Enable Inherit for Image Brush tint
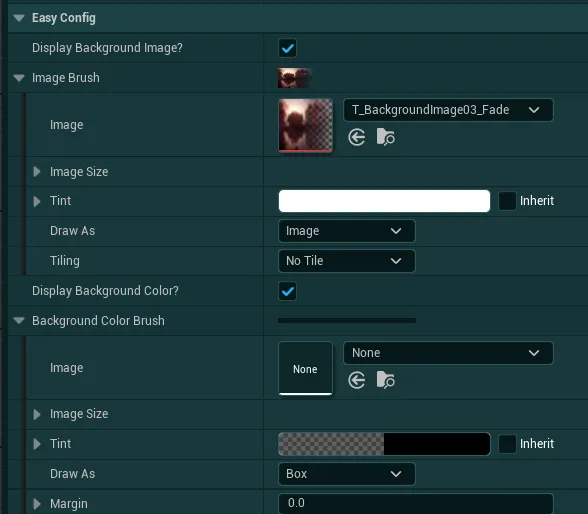The height and width of the screenshot is (514, 588). [x=507, y=201]
